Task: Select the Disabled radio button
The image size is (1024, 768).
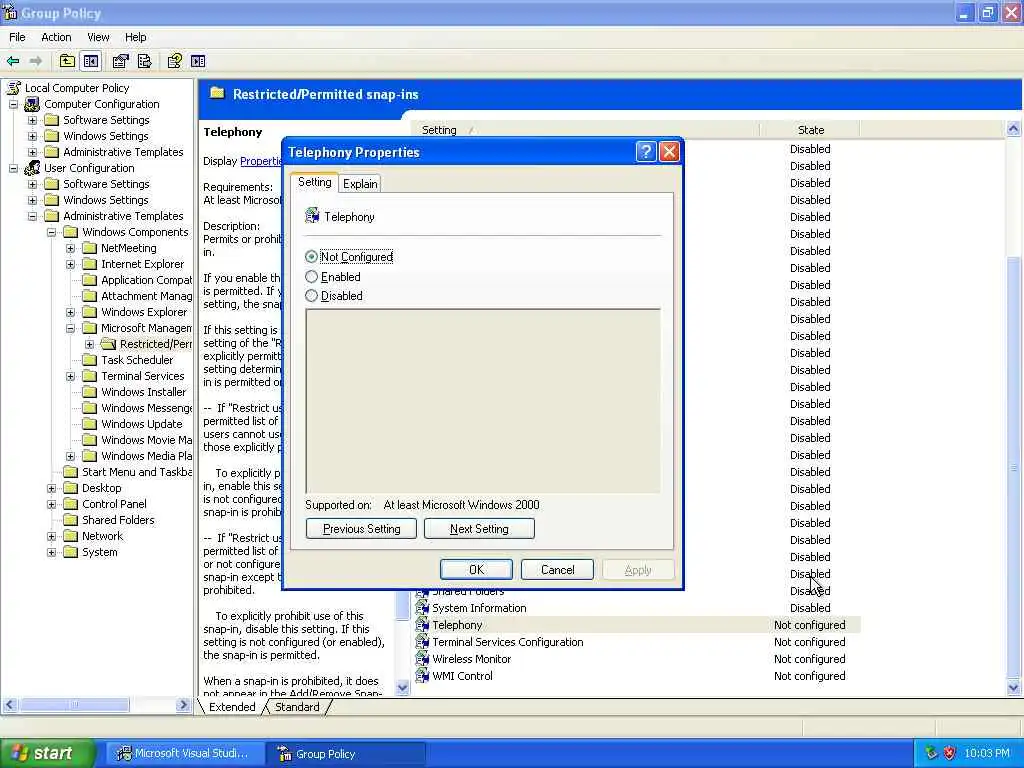Action: 312,296
